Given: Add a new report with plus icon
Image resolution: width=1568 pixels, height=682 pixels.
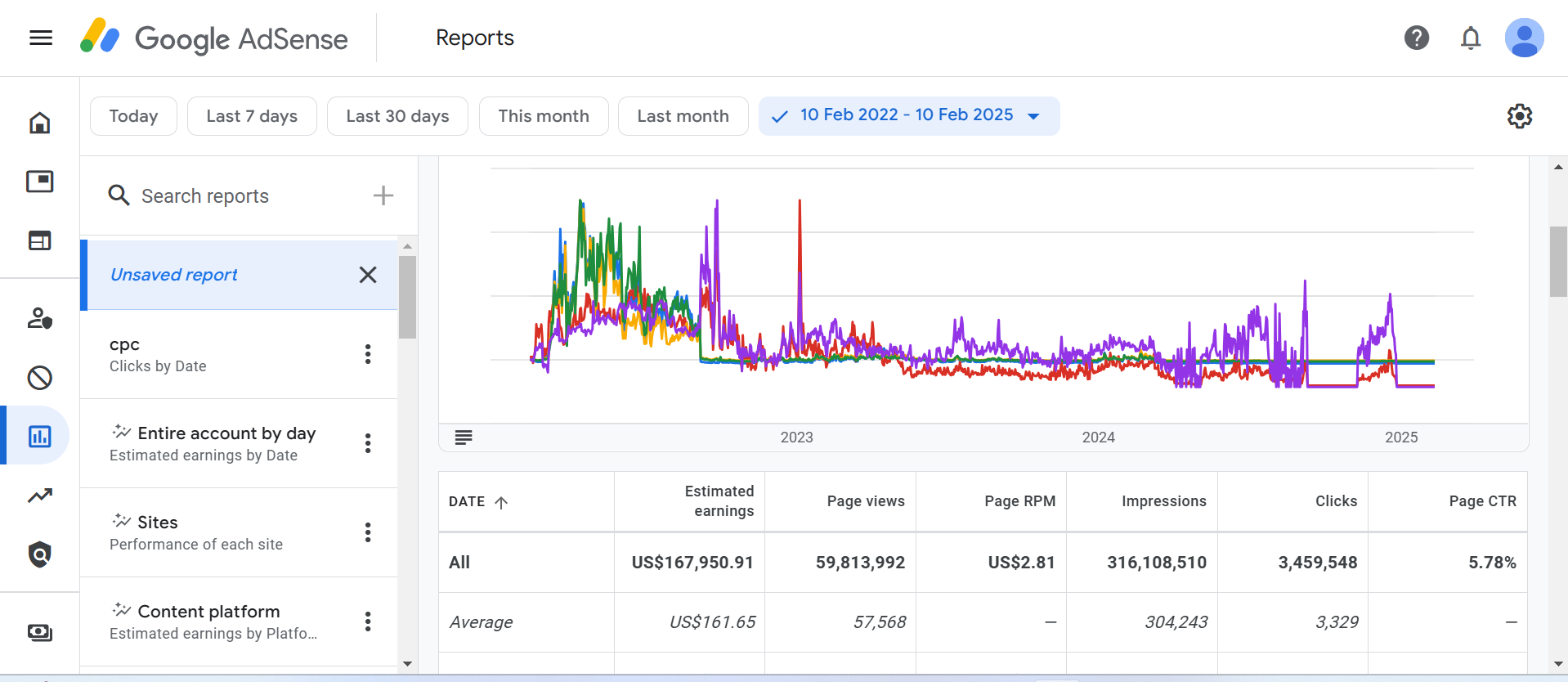Looking at the screenshot, I should tap(383, 195).
